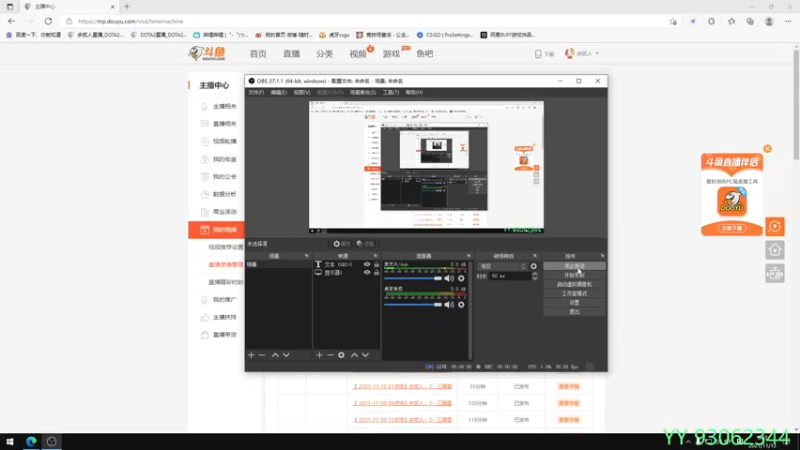The image size is (800, 450).
Task: Click the Douyu logo on the web page
Action: pos(207,53)
